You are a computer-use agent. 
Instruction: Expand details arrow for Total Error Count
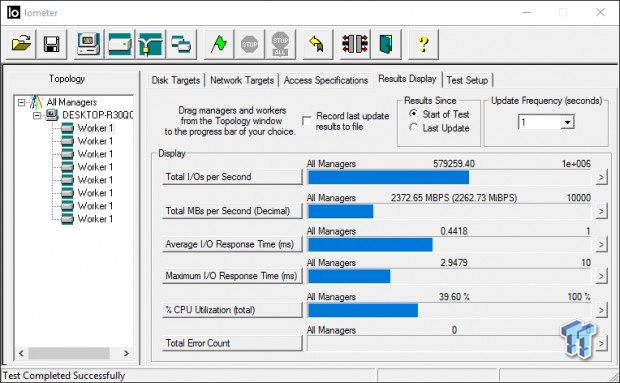pos(601,343)
